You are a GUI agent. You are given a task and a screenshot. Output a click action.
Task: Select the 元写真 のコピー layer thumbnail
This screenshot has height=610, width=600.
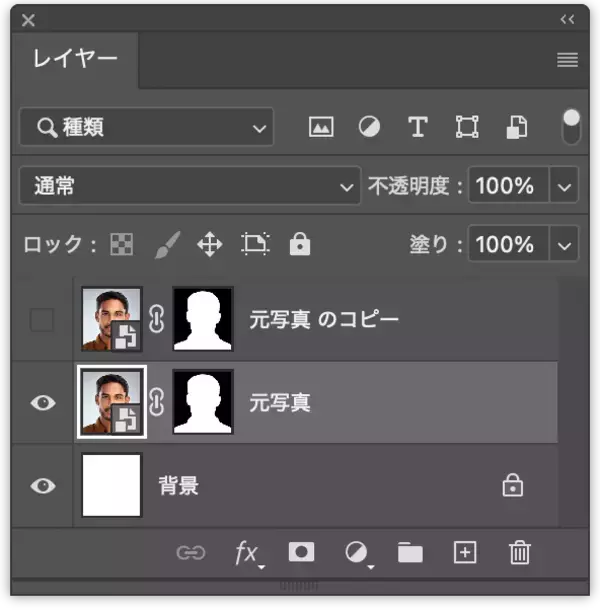coord(112,319)
